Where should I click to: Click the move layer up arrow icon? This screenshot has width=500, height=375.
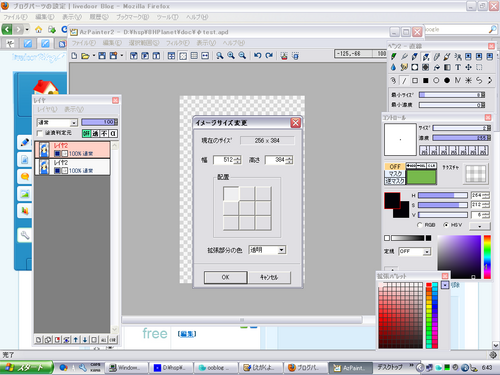pyautogui.click(x=76, y=340)
